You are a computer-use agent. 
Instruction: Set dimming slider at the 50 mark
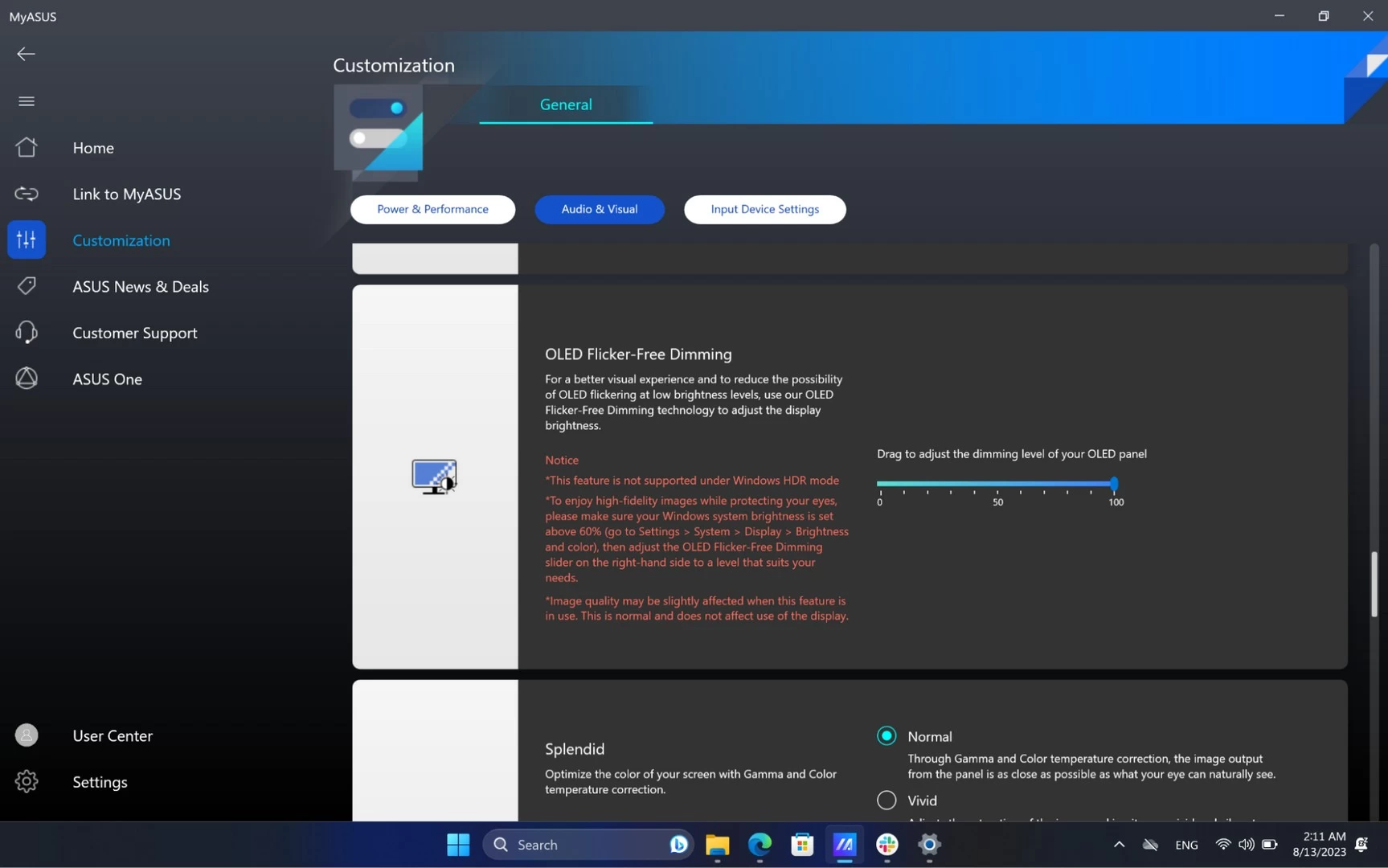point(997,484)
